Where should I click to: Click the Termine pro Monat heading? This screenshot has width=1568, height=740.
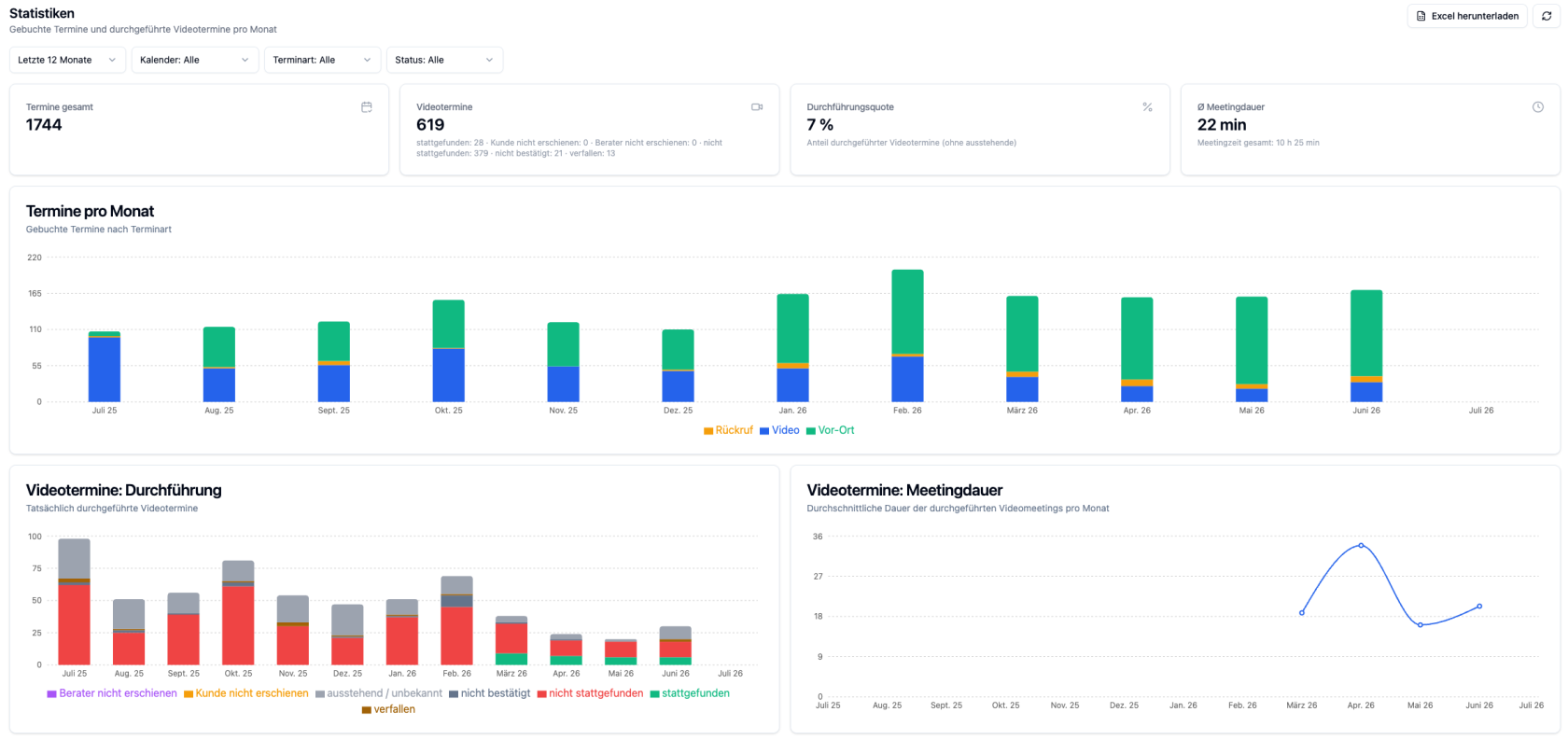[90, 212]
